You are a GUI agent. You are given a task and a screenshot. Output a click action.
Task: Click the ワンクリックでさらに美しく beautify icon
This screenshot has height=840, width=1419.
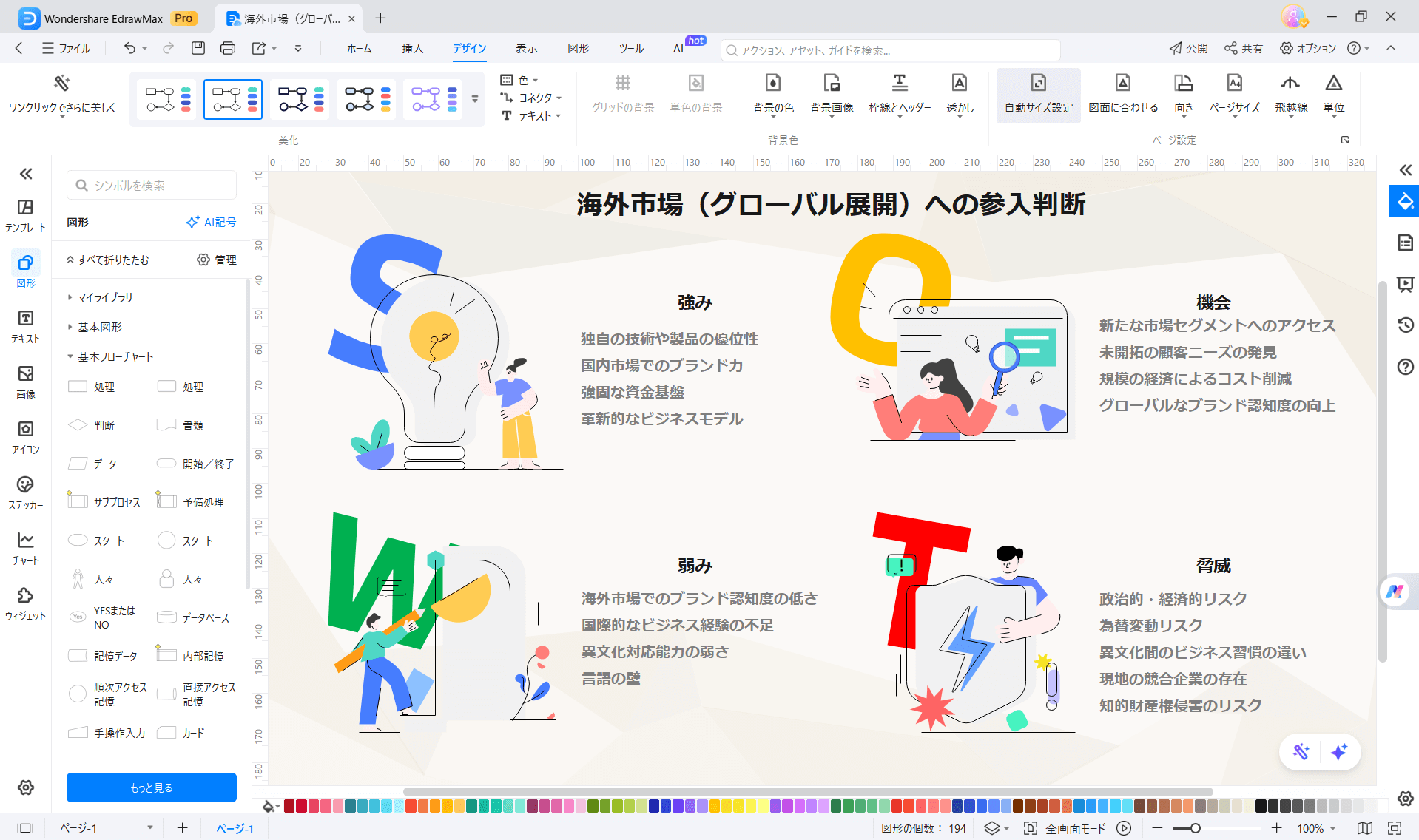[62, 84]
